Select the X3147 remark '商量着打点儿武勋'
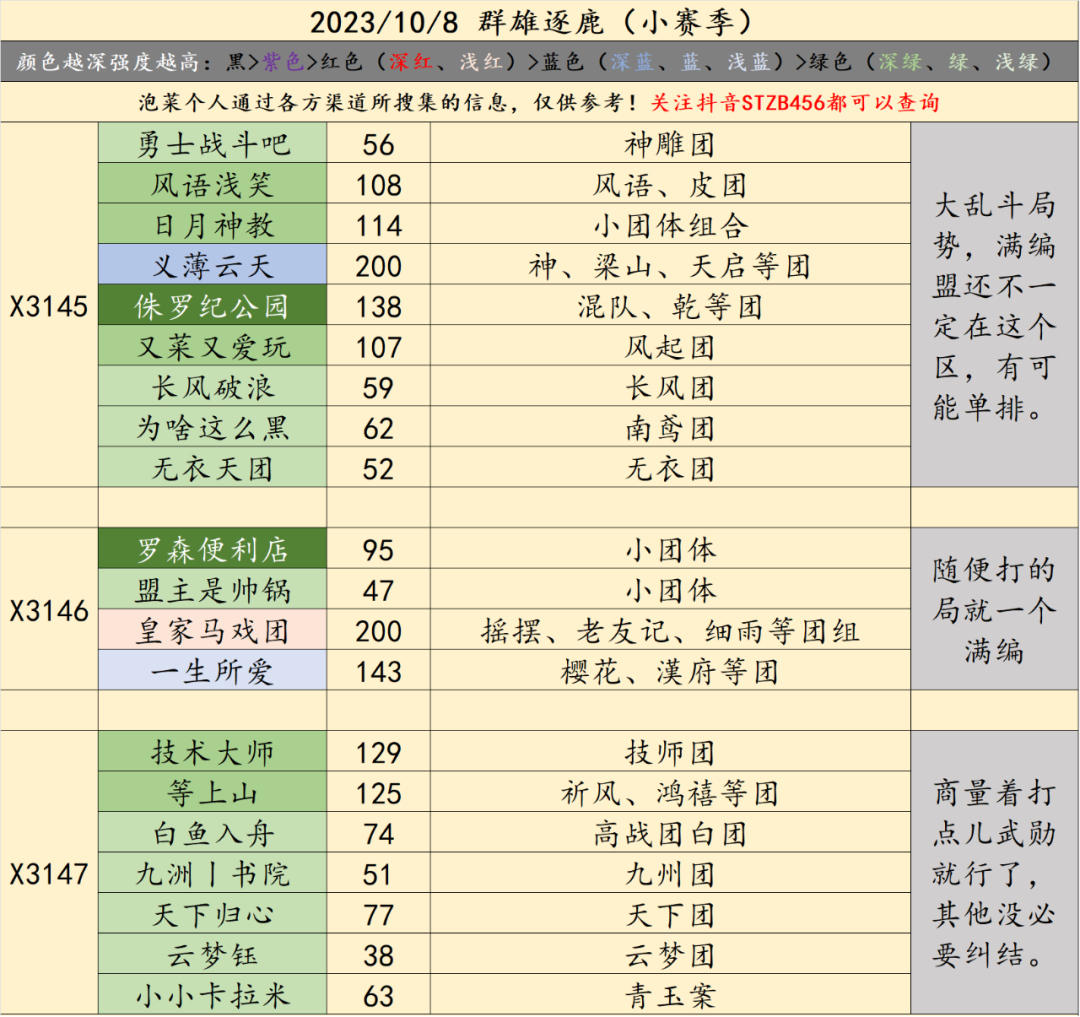 pos(995,872)
